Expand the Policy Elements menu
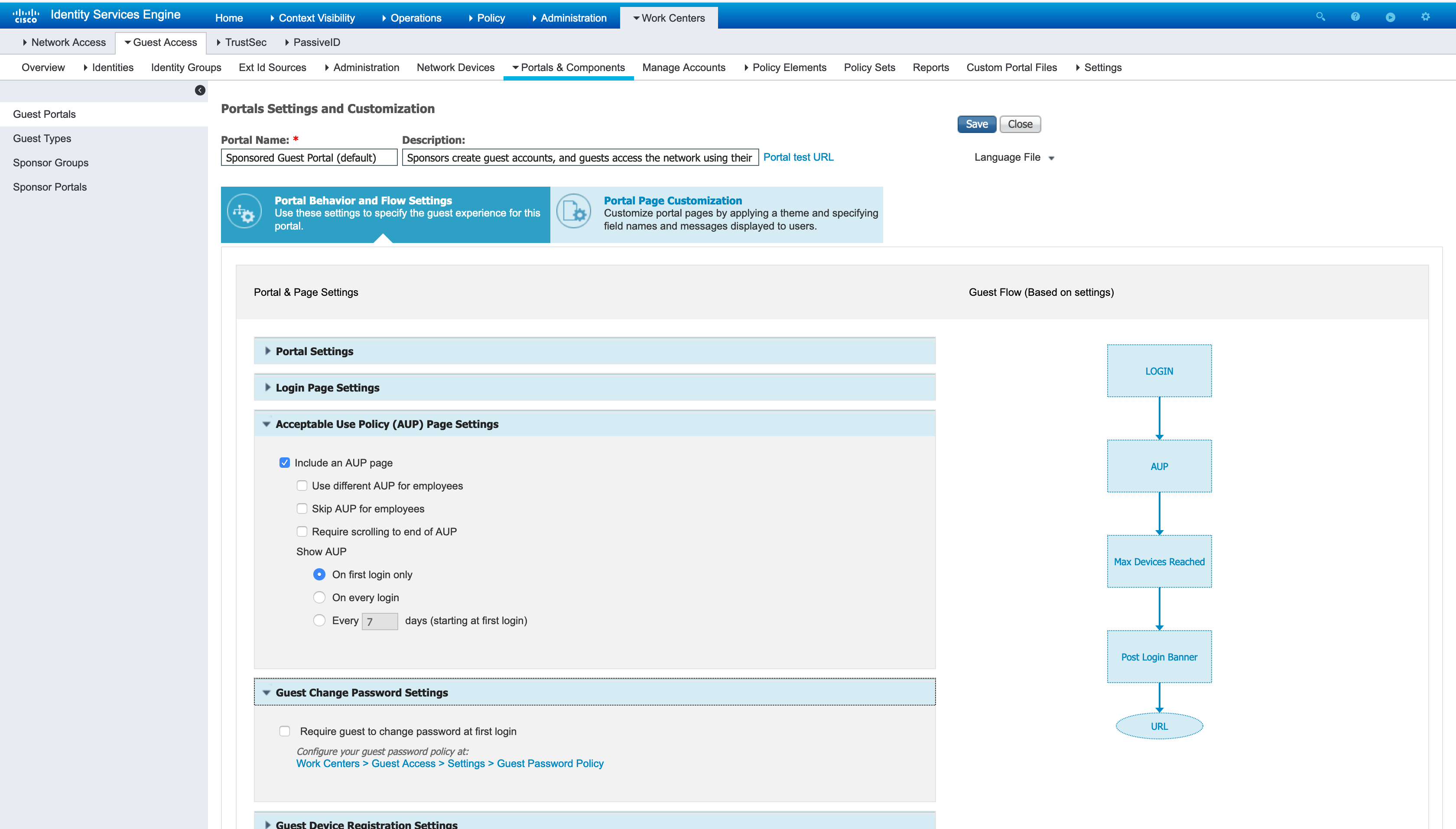Viewport: 1456px width, 829px height. coord(785,67)
